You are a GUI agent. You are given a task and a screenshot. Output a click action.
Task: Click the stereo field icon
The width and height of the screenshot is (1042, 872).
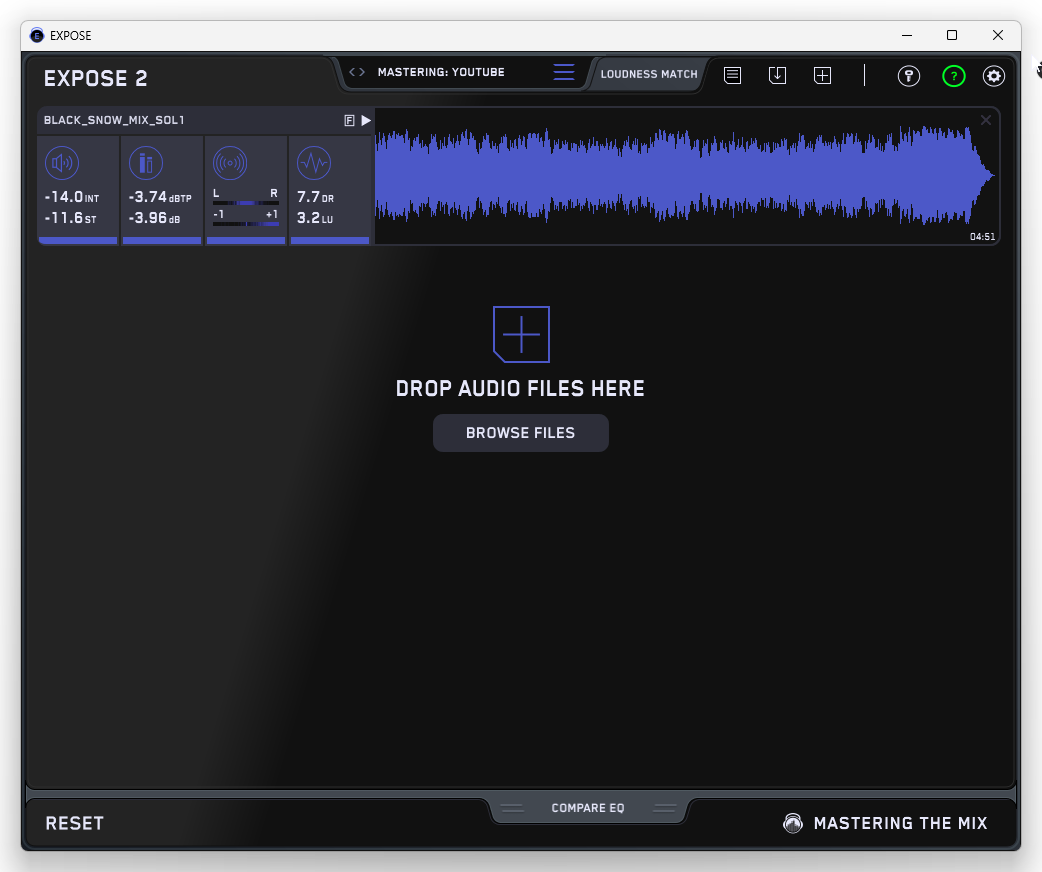coord(230,162)
